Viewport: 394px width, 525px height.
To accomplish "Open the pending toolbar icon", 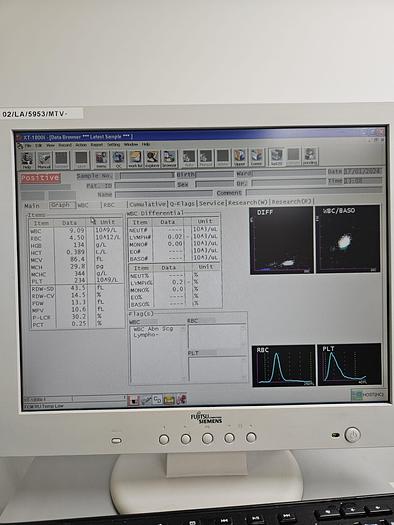I will [310, 157].
